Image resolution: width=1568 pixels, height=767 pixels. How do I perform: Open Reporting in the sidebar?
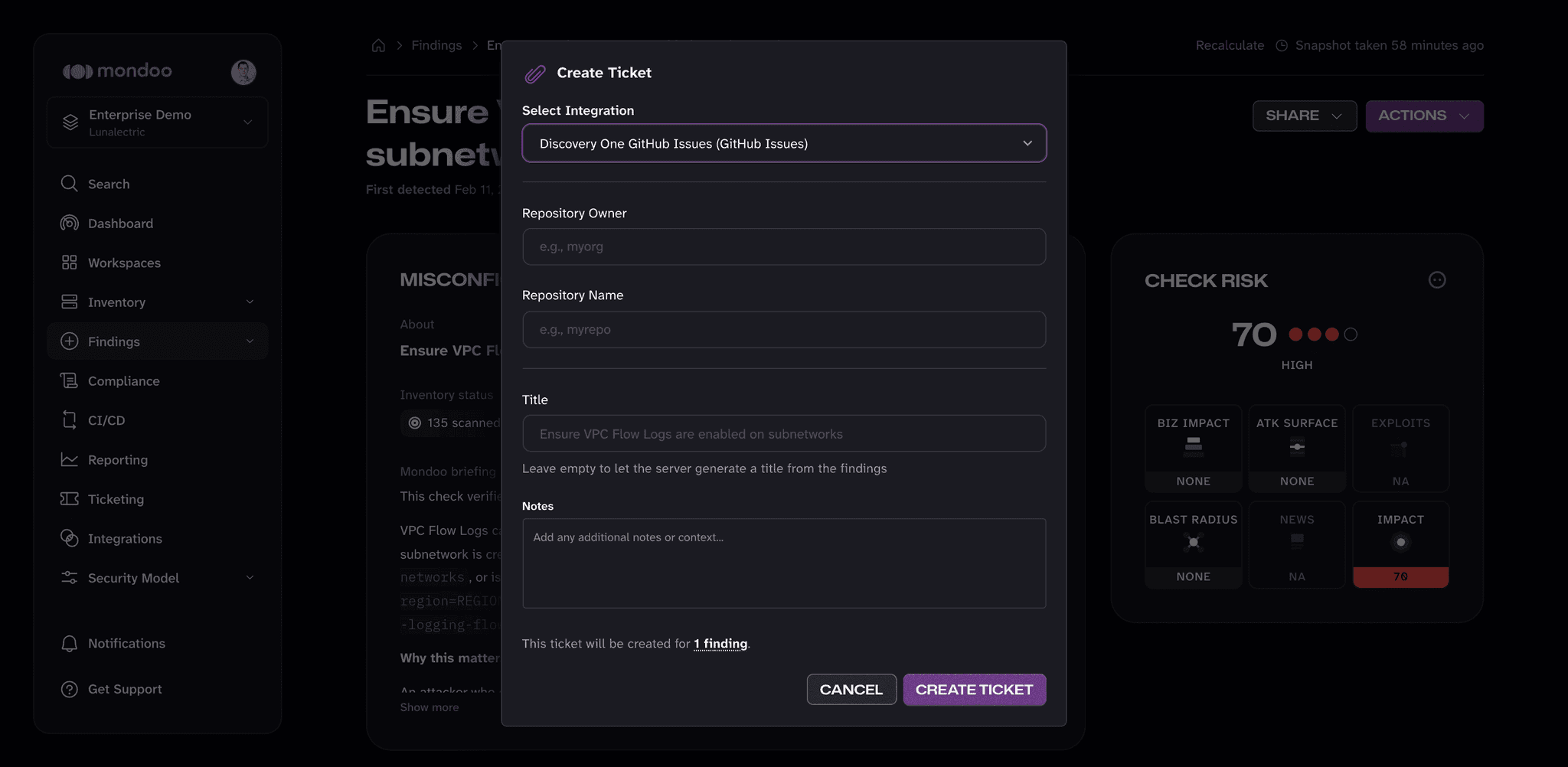(157, 459)
